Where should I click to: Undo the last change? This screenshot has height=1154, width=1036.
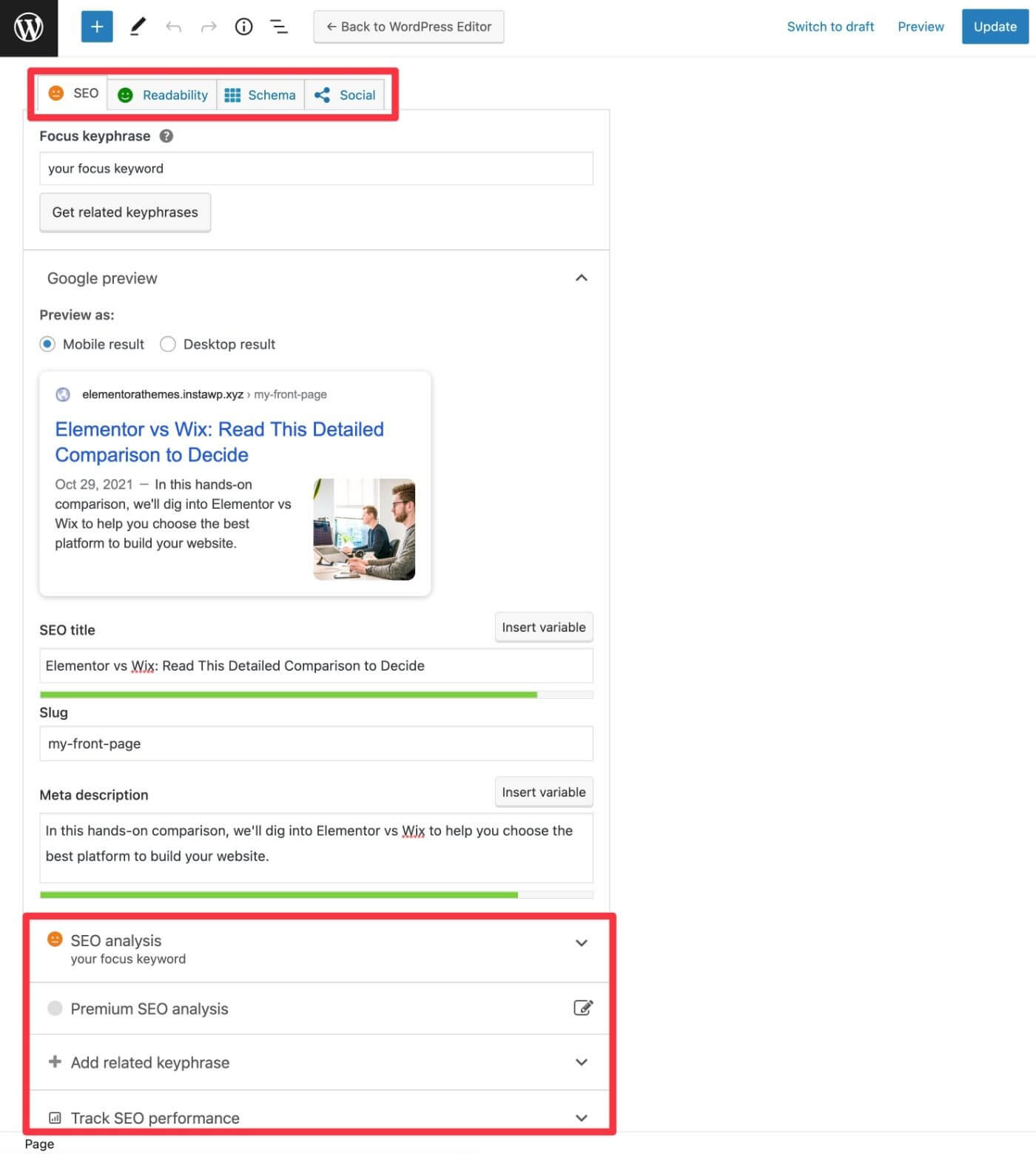(174, 27)
